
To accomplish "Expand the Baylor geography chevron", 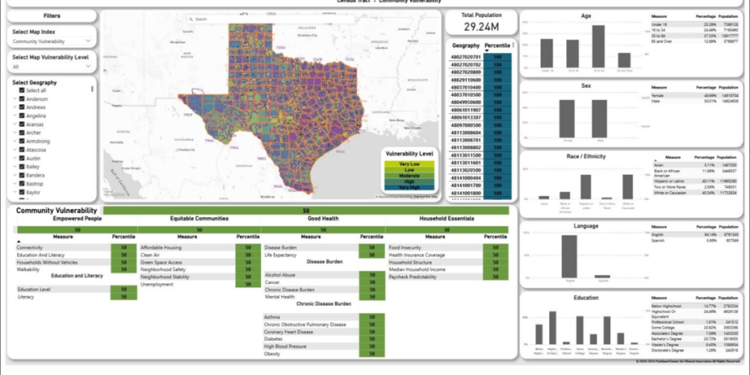I will tap(15, 192).
